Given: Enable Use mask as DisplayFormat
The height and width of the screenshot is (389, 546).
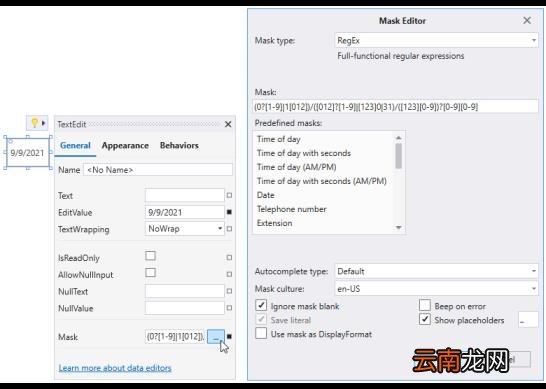Looking at the screenshot, I should click(x=261, y=333).
